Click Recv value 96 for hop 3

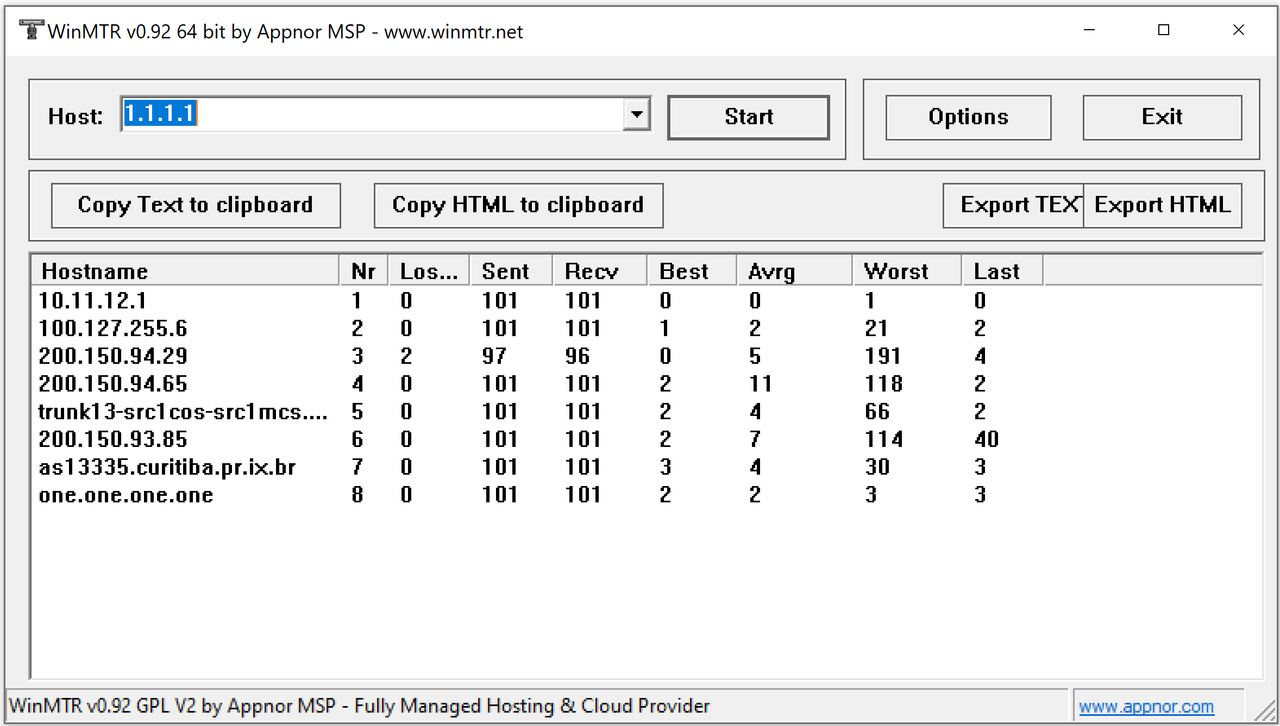click(577, 356)
